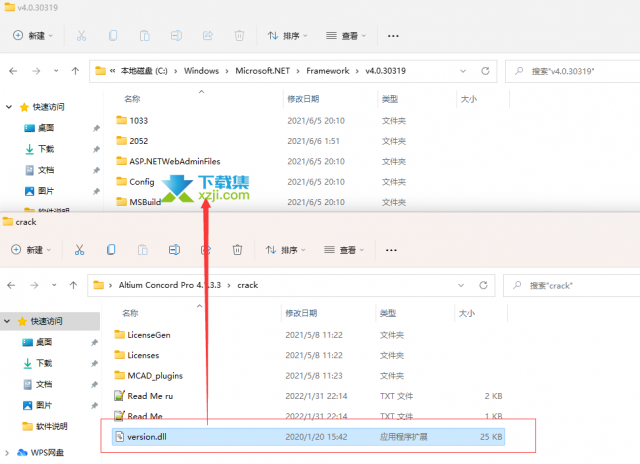Image resolution: width=640 pixels, height=464 pixels.
Task: Click the 搜索"crack" search box
Action: coord(570,285)
